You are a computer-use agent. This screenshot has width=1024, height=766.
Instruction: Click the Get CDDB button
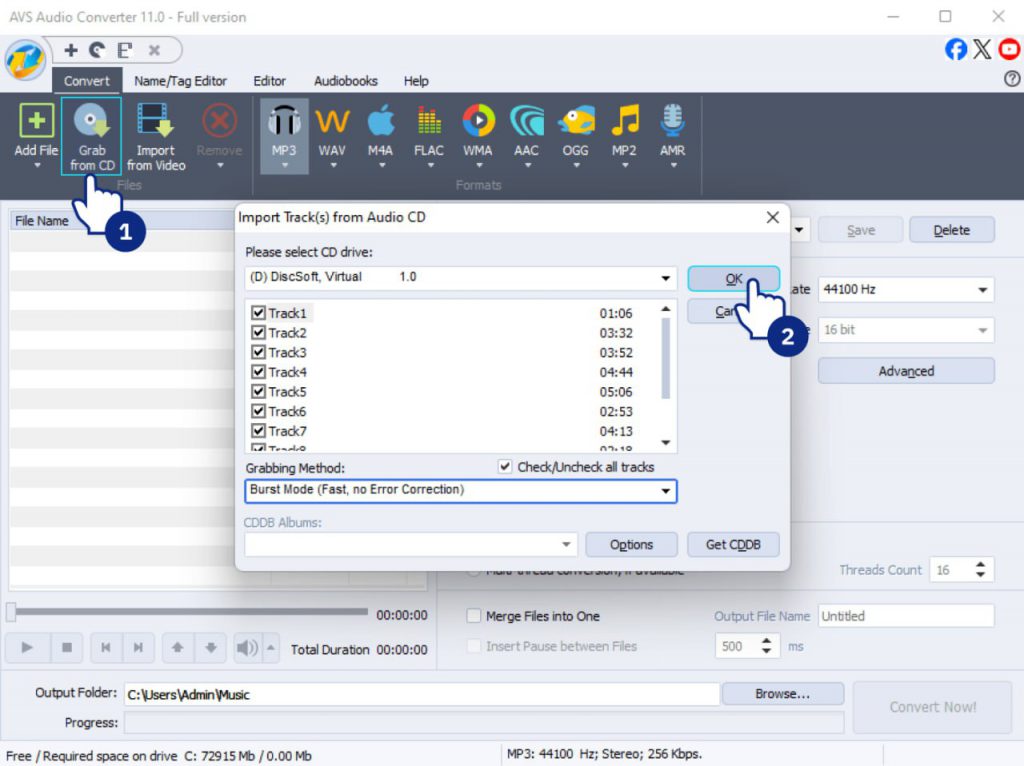click(x=732, y=545)
